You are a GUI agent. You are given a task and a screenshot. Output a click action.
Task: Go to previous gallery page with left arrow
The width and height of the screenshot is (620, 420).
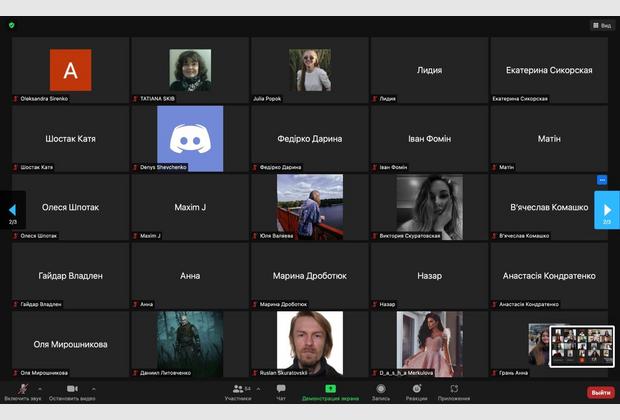[x=13, y=209]
